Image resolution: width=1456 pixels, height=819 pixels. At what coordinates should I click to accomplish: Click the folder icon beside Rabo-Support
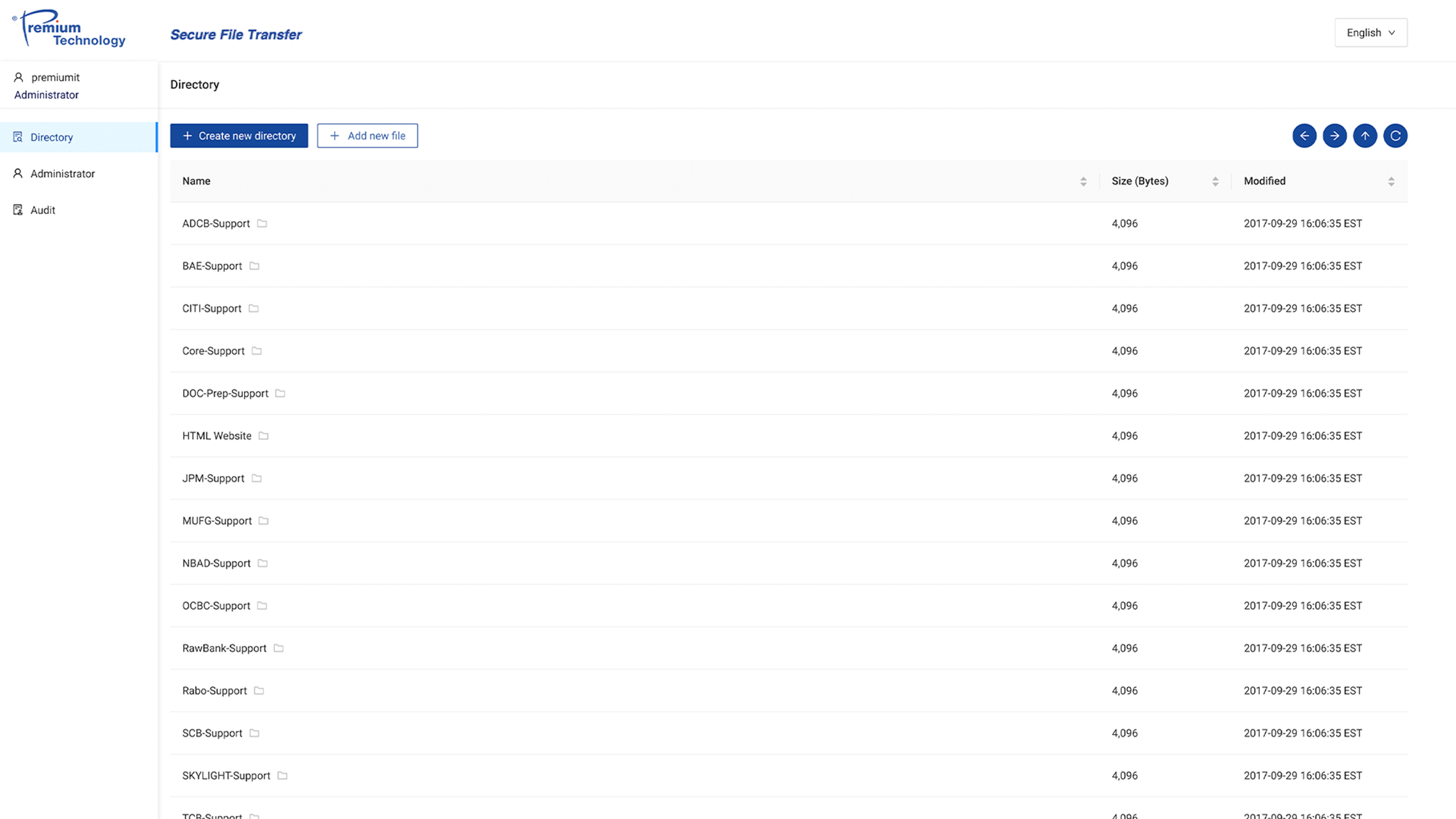point(259,691)
